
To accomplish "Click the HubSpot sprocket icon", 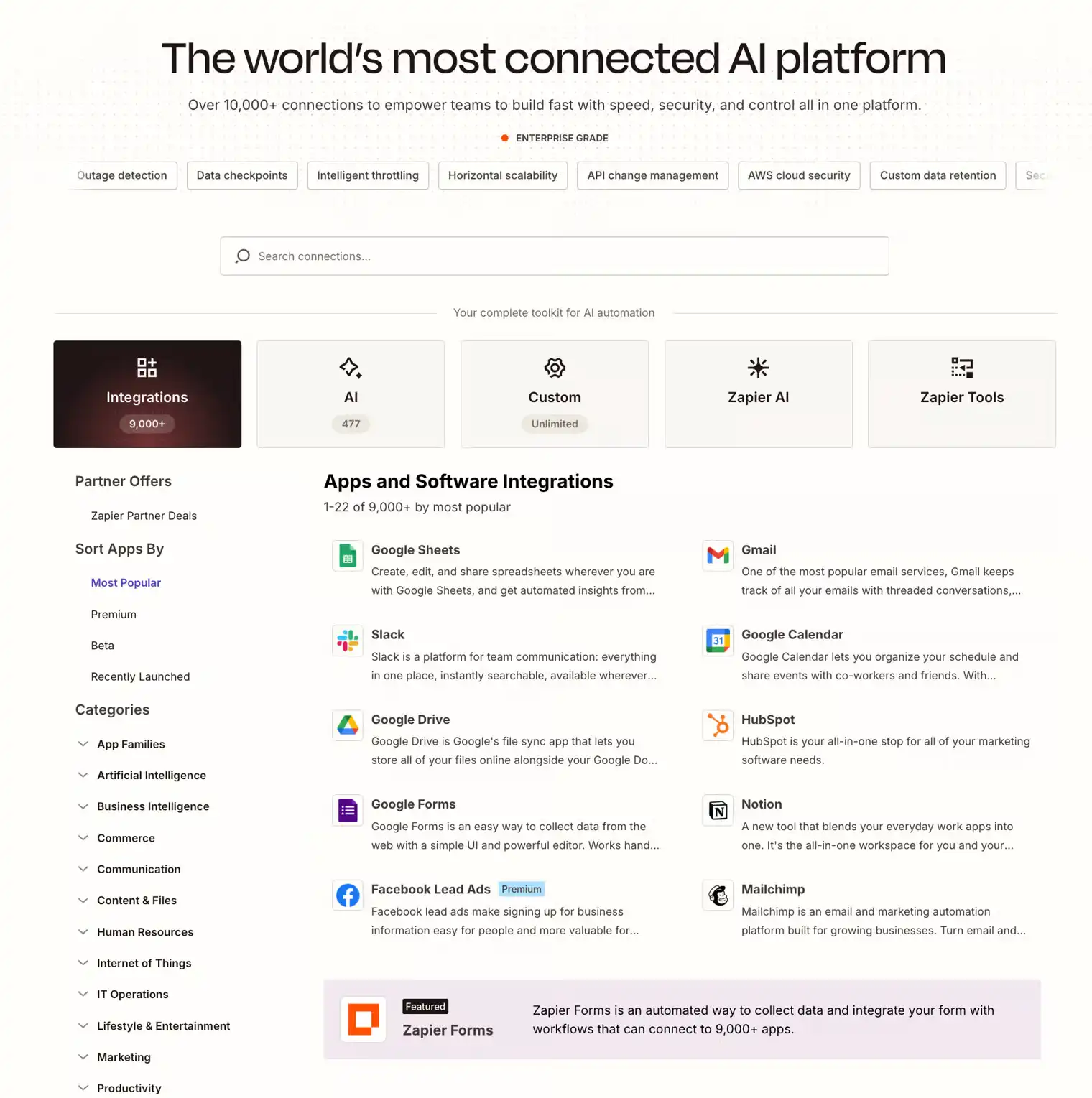I will click(x=718, y=725).
